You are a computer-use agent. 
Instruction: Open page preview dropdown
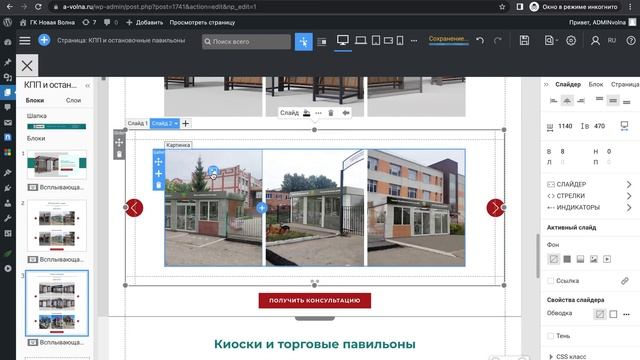coord(551,40)
